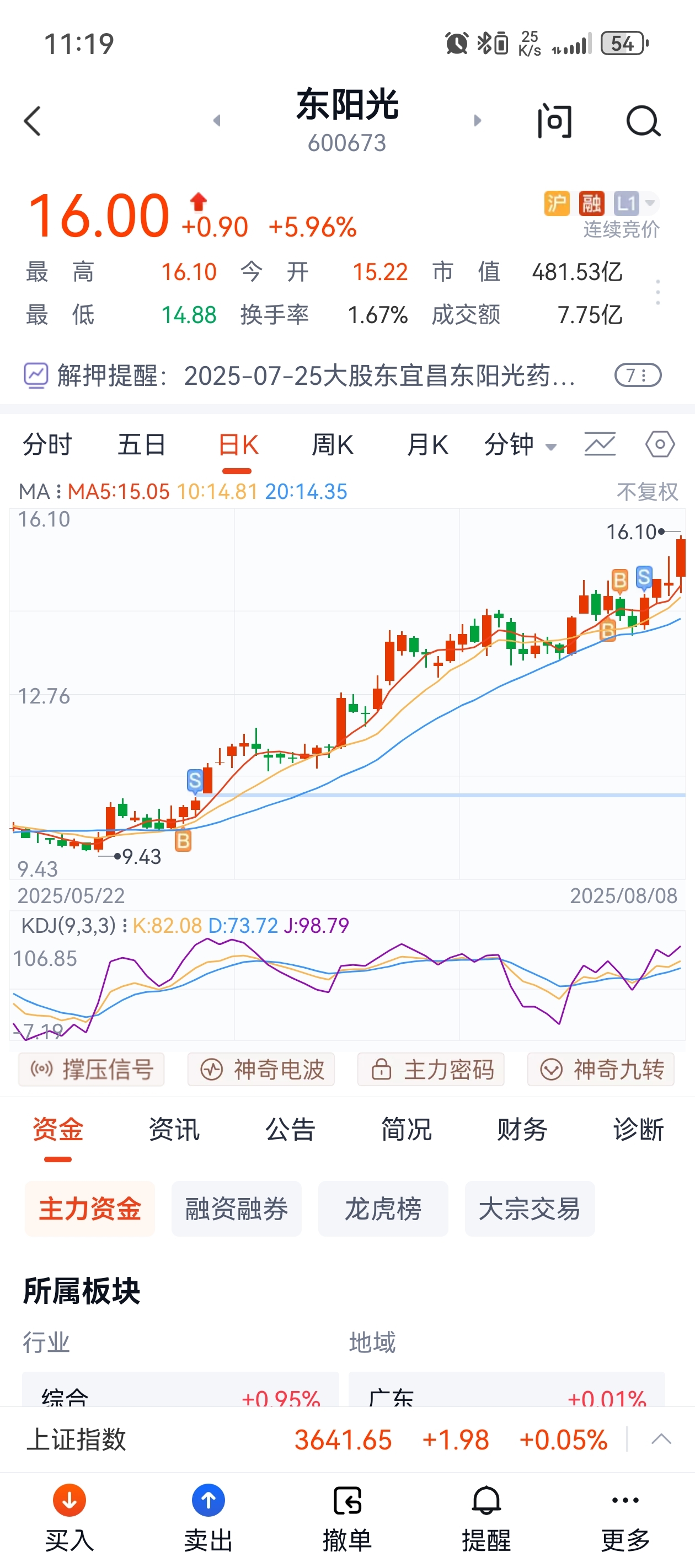Viewport: 695px width, 1568px height.
Task: Enable 神奇九转 indicator
Action: 601,1070
